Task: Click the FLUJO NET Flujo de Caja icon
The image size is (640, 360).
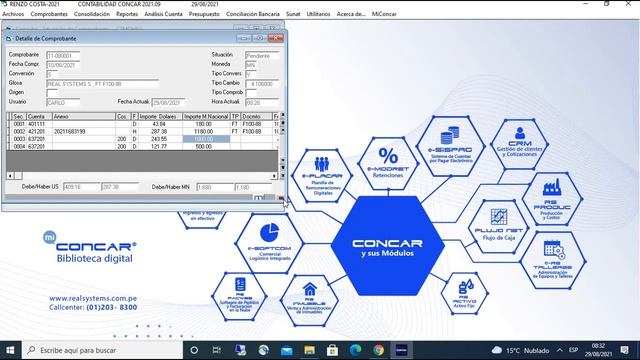Action: click(499, 217)
